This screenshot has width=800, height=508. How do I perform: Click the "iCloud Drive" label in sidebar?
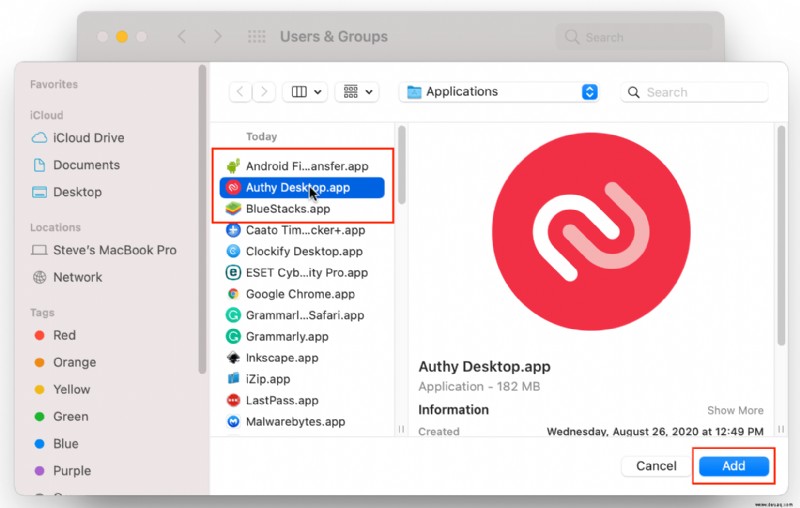[89, 138]
